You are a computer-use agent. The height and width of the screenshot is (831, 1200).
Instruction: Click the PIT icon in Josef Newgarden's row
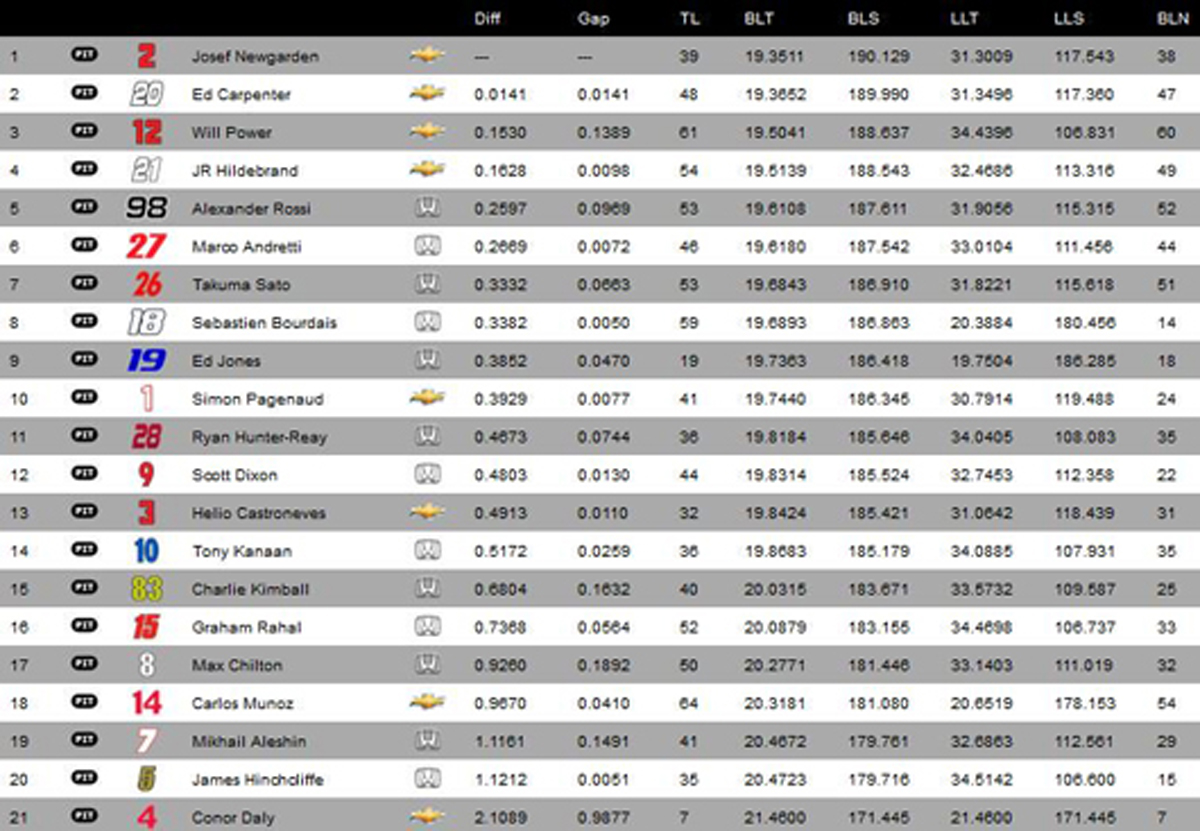click(85, 55)
